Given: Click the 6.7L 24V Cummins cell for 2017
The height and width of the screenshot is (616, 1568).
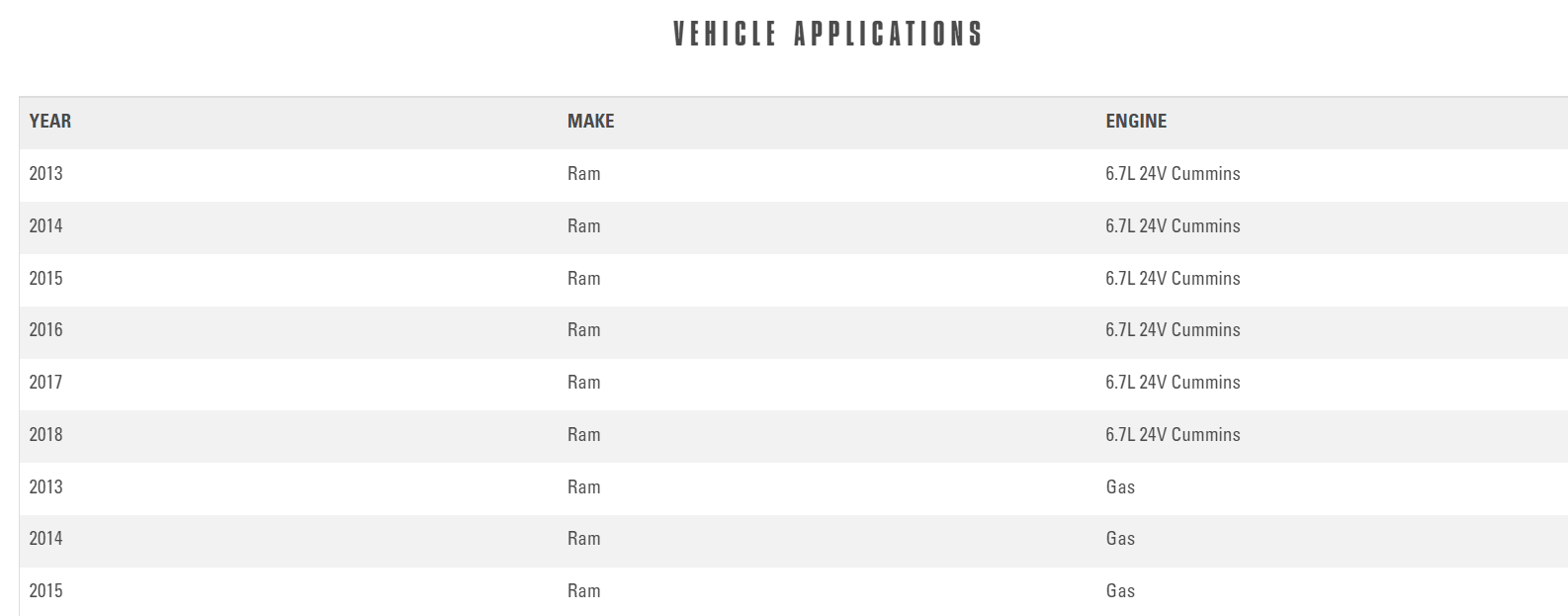Looking at the screenshot, I should coord(1173,383).
